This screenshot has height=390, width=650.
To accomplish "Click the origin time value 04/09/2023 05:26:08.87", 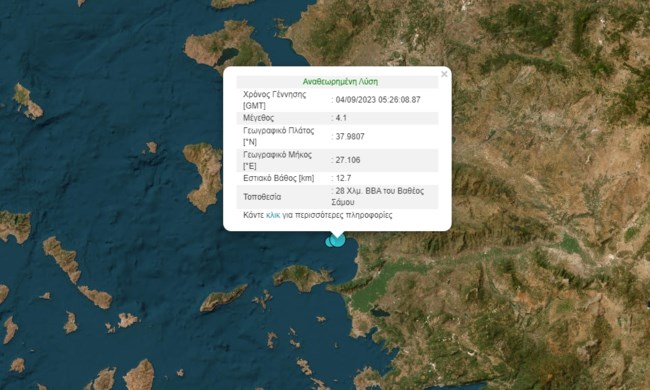I will point(378,100).
